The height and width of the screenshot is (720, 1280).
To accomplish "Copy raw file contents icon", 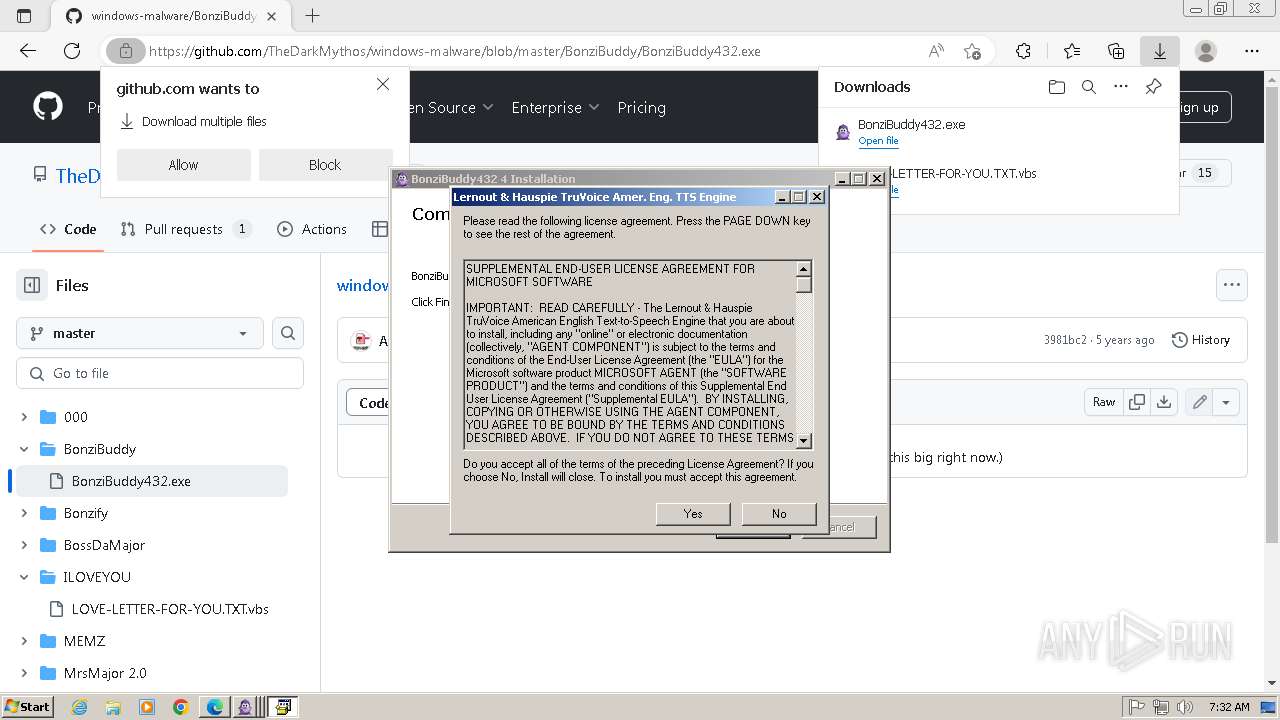I will coord(1137,402).
